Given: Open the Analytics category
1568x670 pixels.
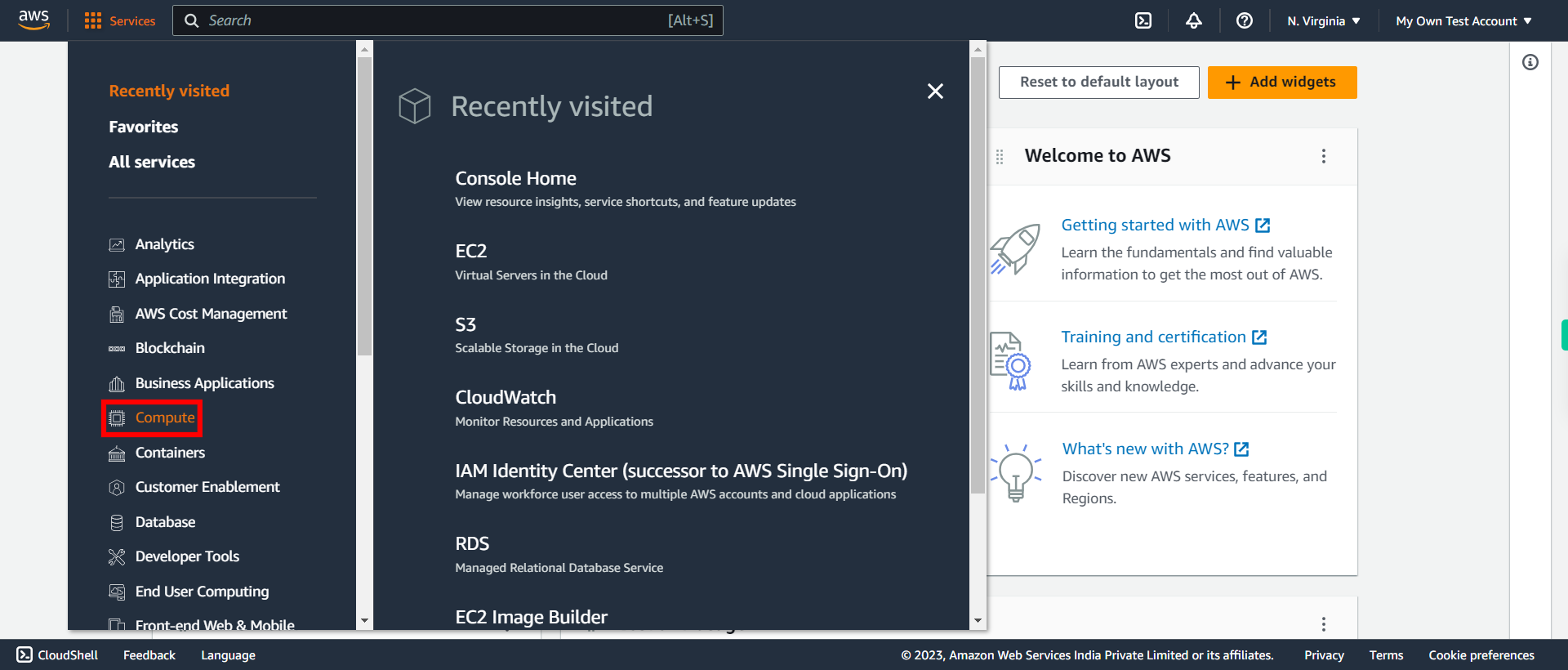Looking at the screenshot, I should tap(164, 244).
